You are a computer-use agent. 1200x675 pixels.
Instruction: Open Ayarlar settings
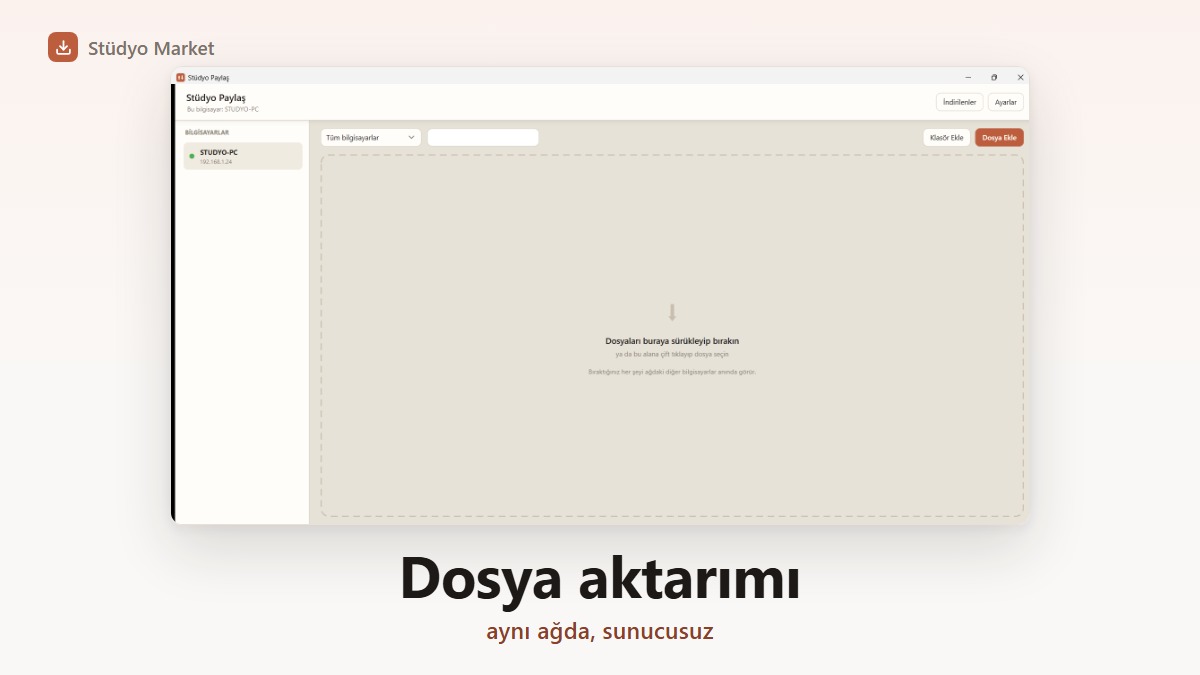click(1005, 102)
